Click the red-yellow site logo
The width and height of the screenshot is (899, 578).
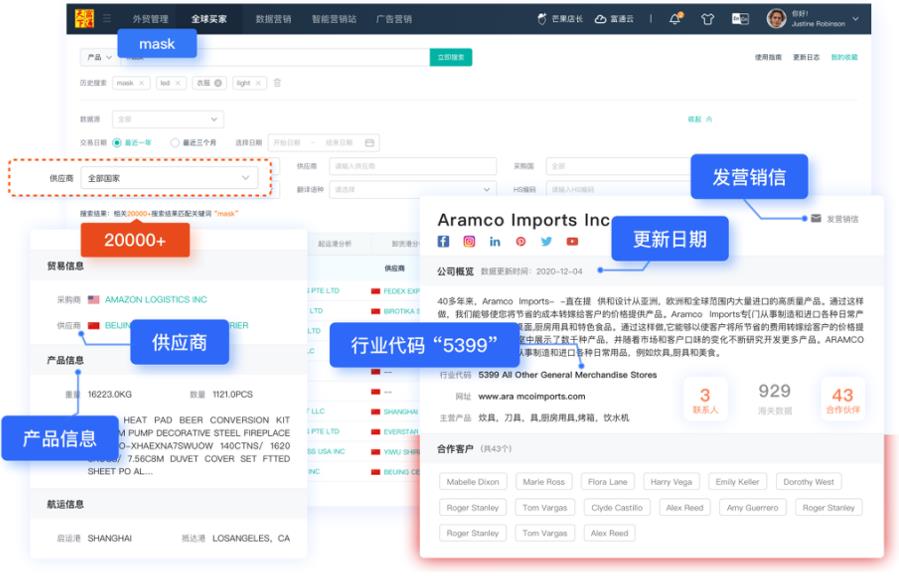click(84, 18)
